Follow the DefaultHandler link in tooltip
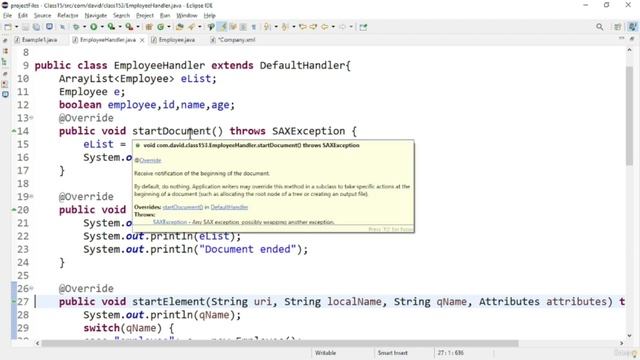640x360 pixels. (229, 207)
